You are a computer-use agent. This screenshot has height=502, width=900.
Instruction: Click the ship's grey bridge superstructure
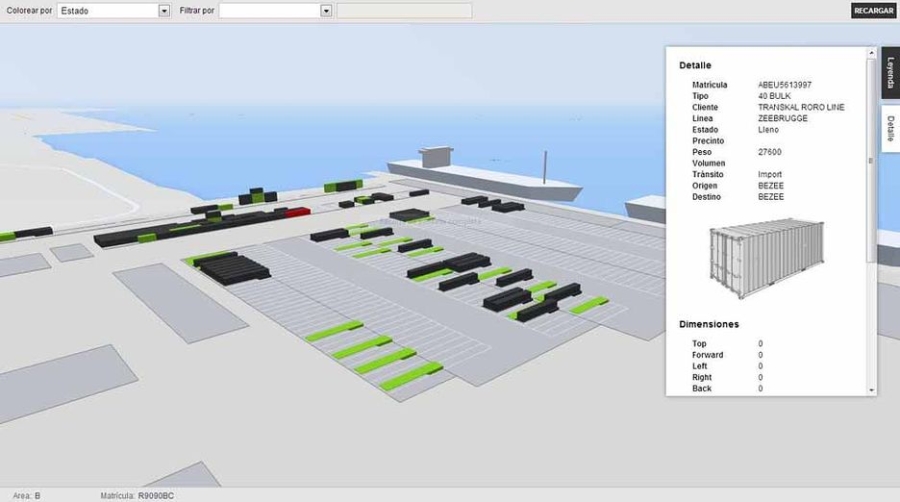click(x=436, y=157)
